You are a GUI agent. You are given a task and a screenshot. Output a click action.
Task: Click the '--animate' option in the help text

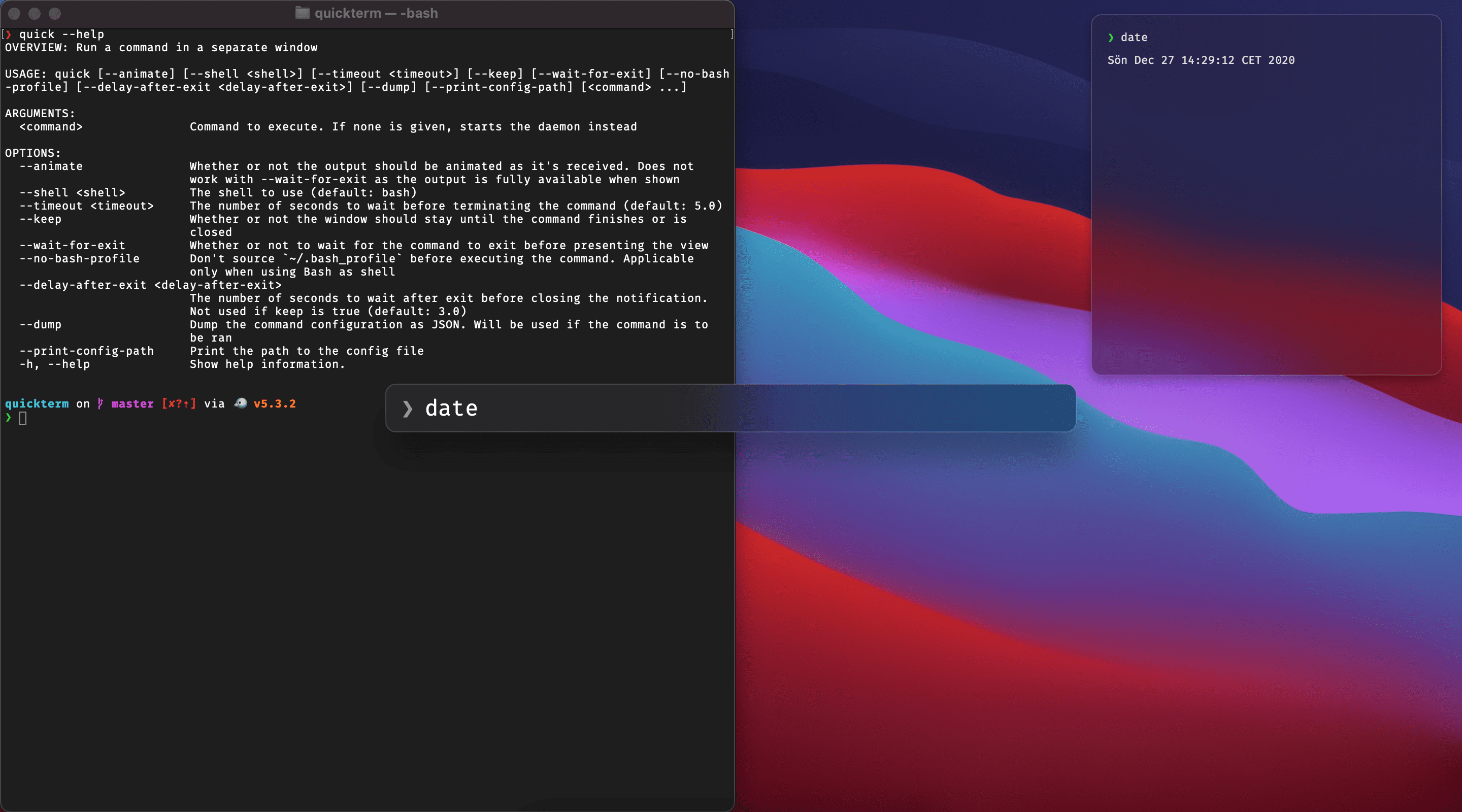[51, 166]
